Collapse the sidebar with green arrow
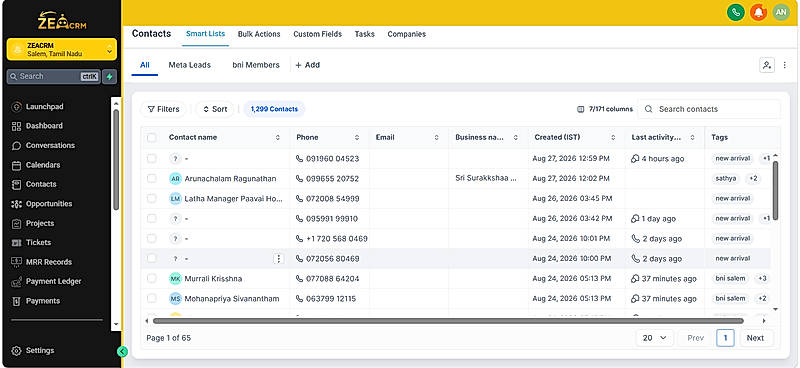Image resolution: width=800 pixels, height=368 pixels. (x=122, y=351)
